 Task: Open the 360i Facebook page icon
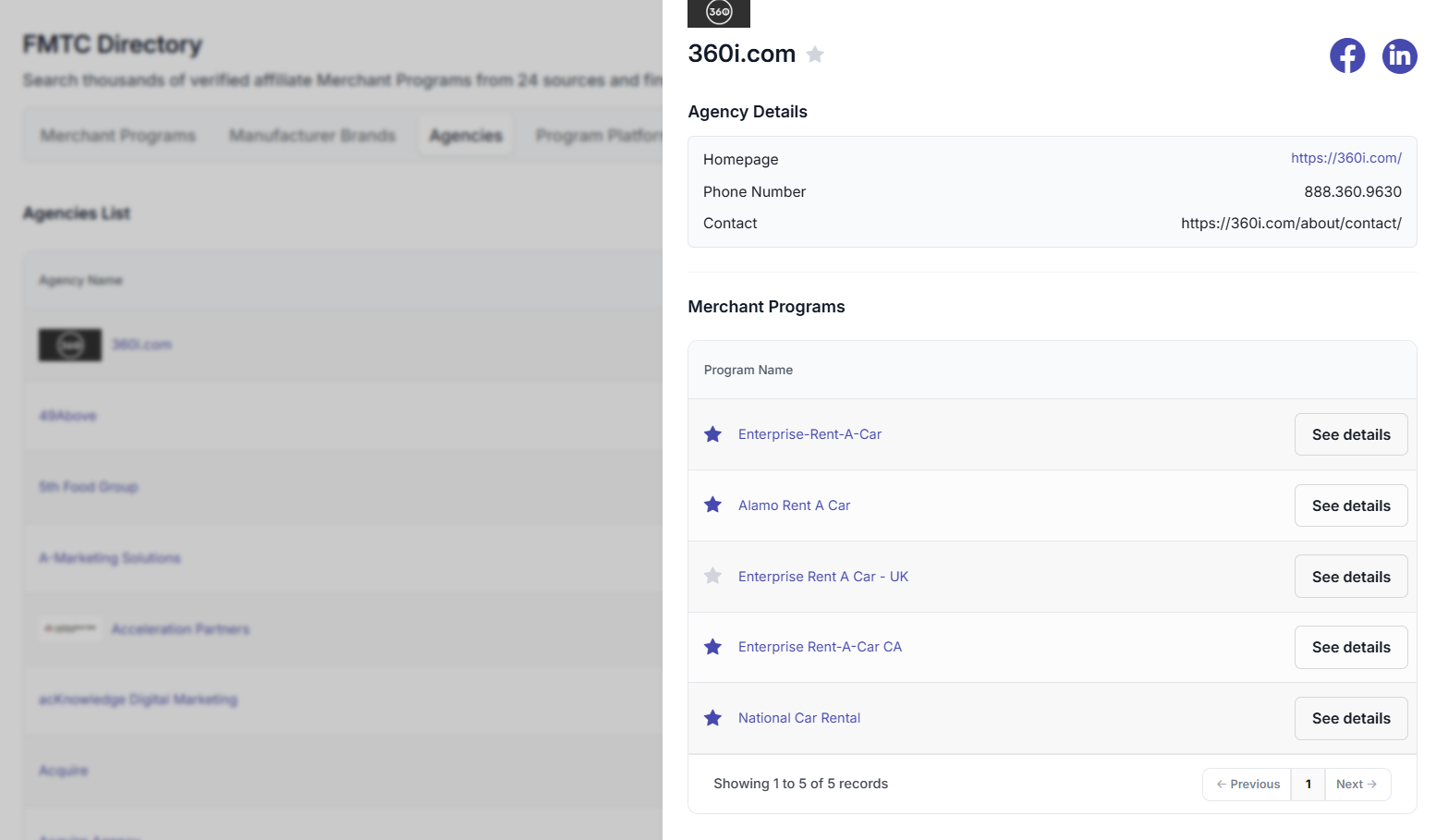coord(1346,56)
